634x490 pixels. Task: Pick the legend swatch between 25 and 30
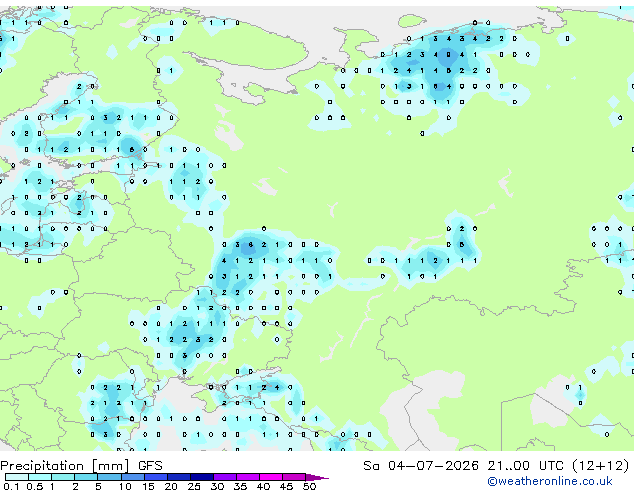[202, 477]
